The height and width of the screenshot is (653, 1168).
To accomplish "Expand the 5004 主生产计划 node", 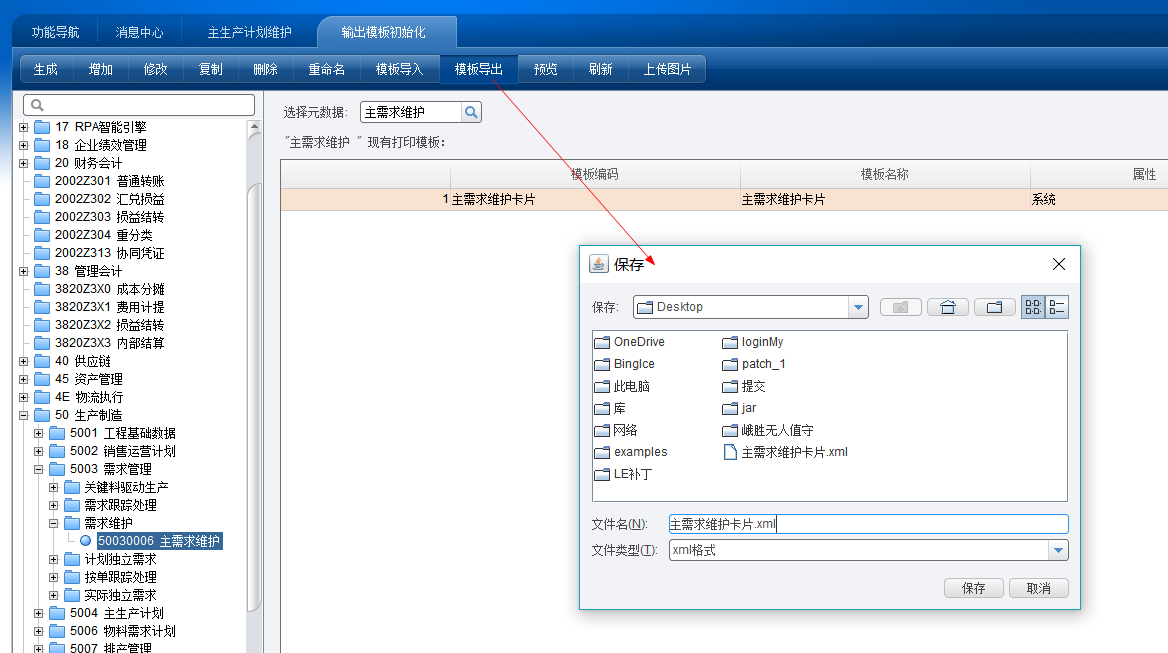I will [39, 614].
